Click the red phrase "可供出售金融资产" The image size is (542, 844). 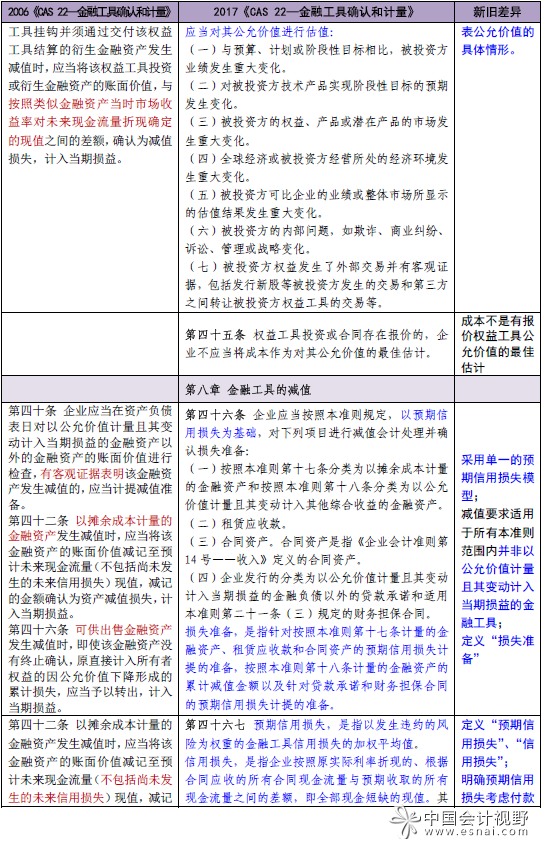123,629
